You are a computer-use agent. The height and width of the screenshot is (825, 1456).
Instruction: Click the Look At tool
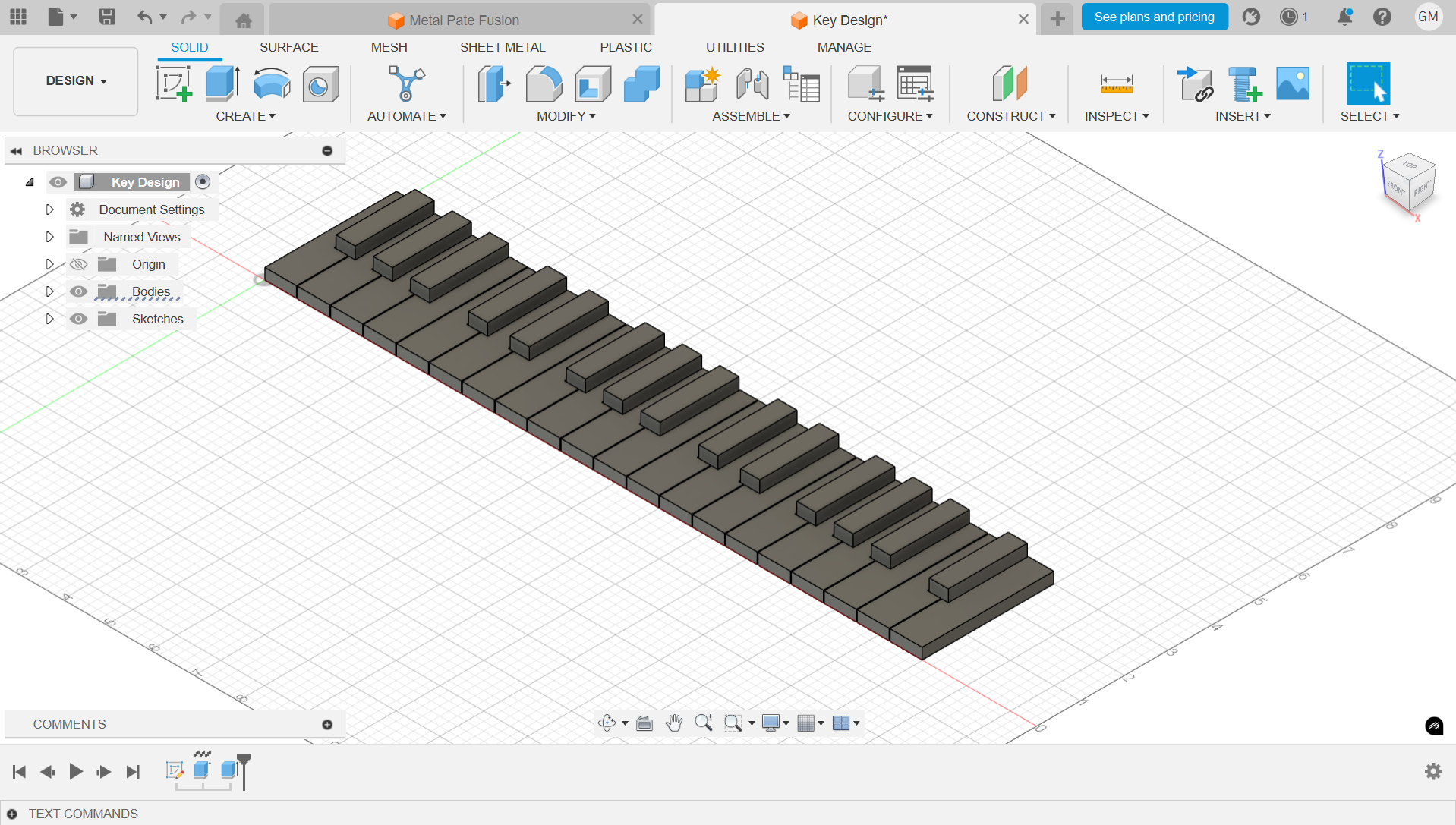click(x=644, y=723)
